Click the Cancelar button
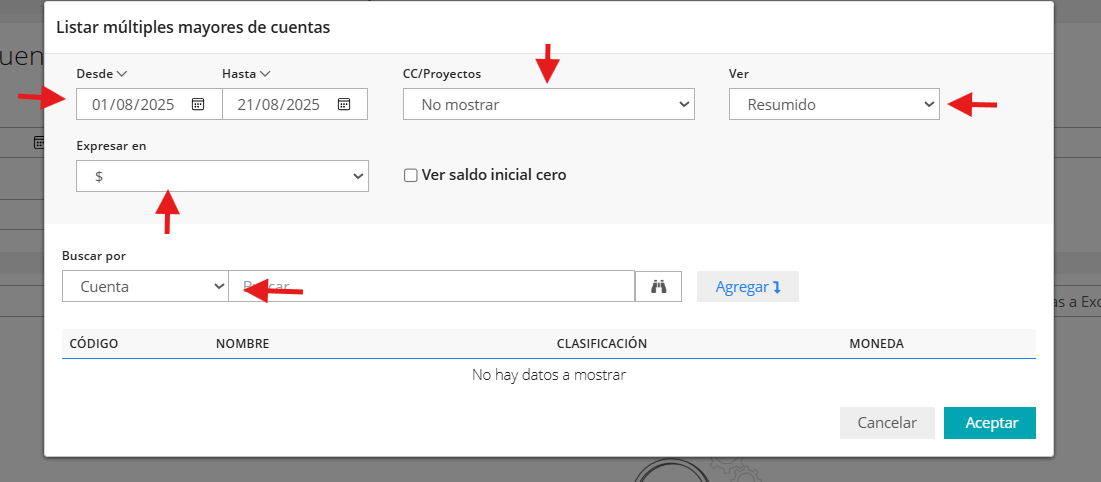 click(x=887, y=422)
